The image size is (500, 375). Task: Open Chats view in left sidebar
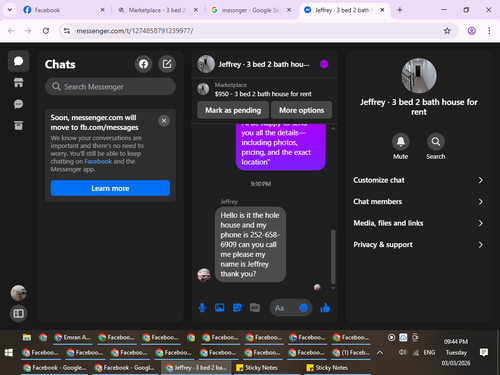pyautogui.click(x=18, y=61)
